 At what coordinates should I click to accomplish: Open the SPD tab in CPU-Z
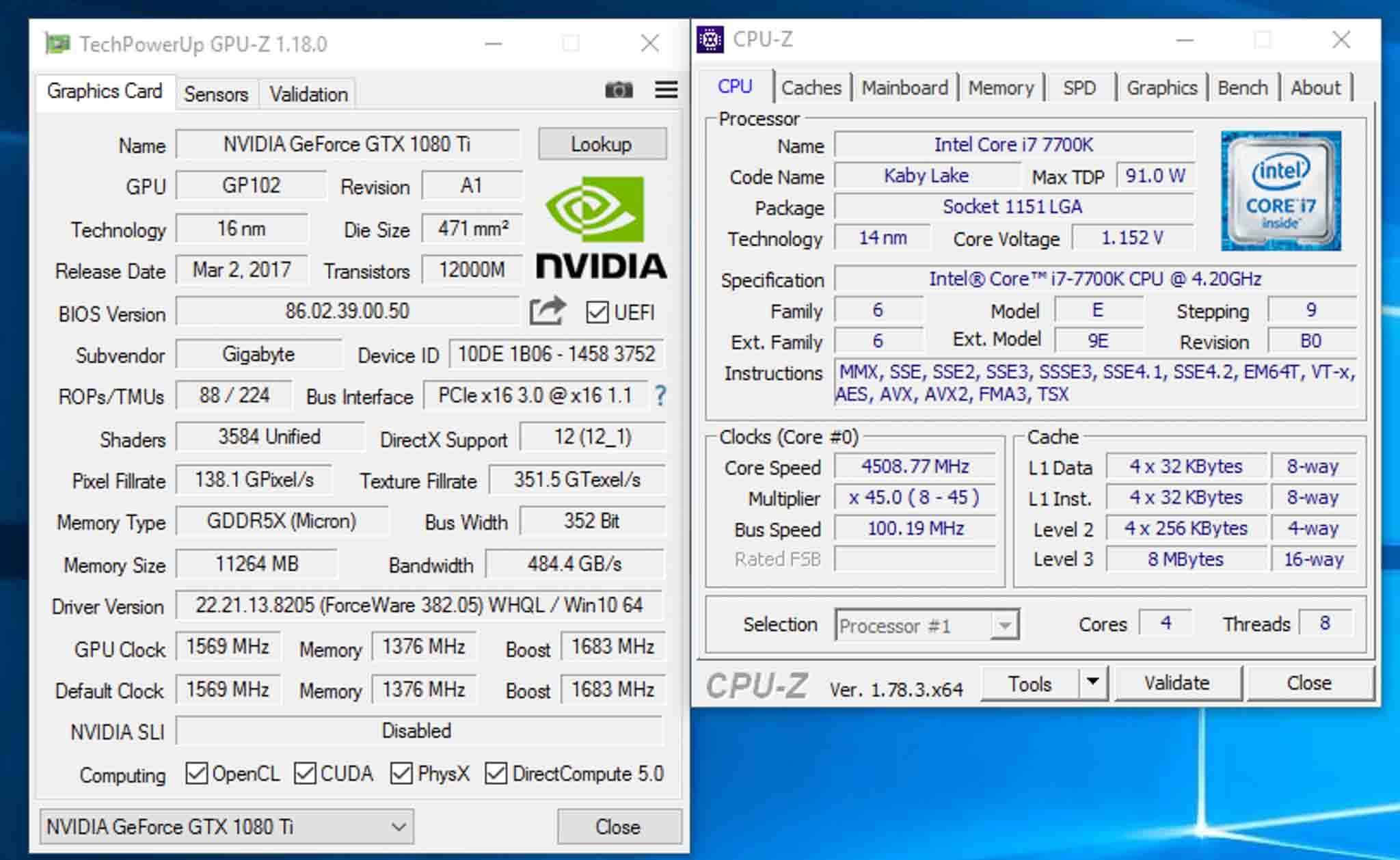[1079, 88]
